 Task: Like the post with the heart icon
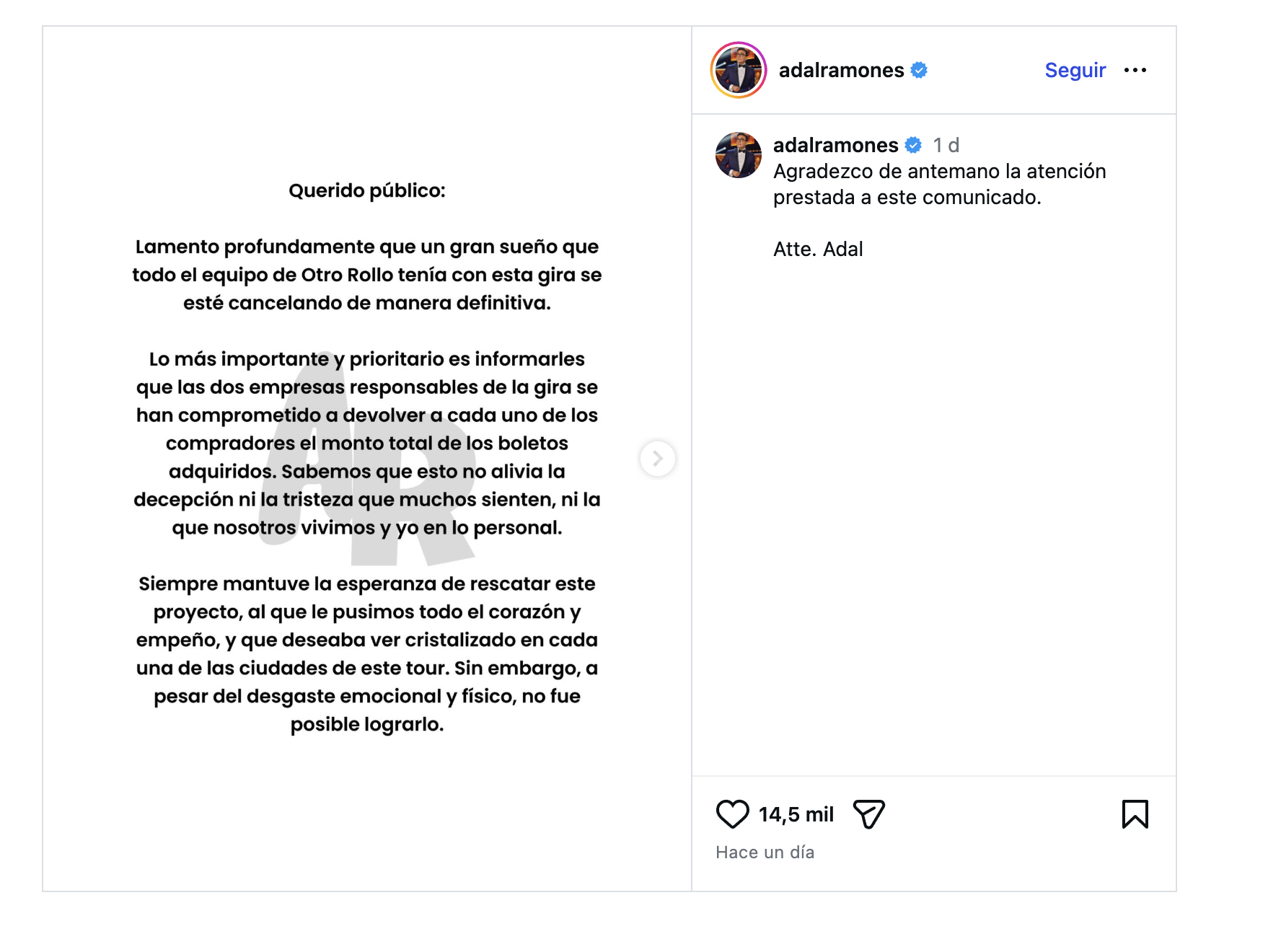[x=732, y=814]
